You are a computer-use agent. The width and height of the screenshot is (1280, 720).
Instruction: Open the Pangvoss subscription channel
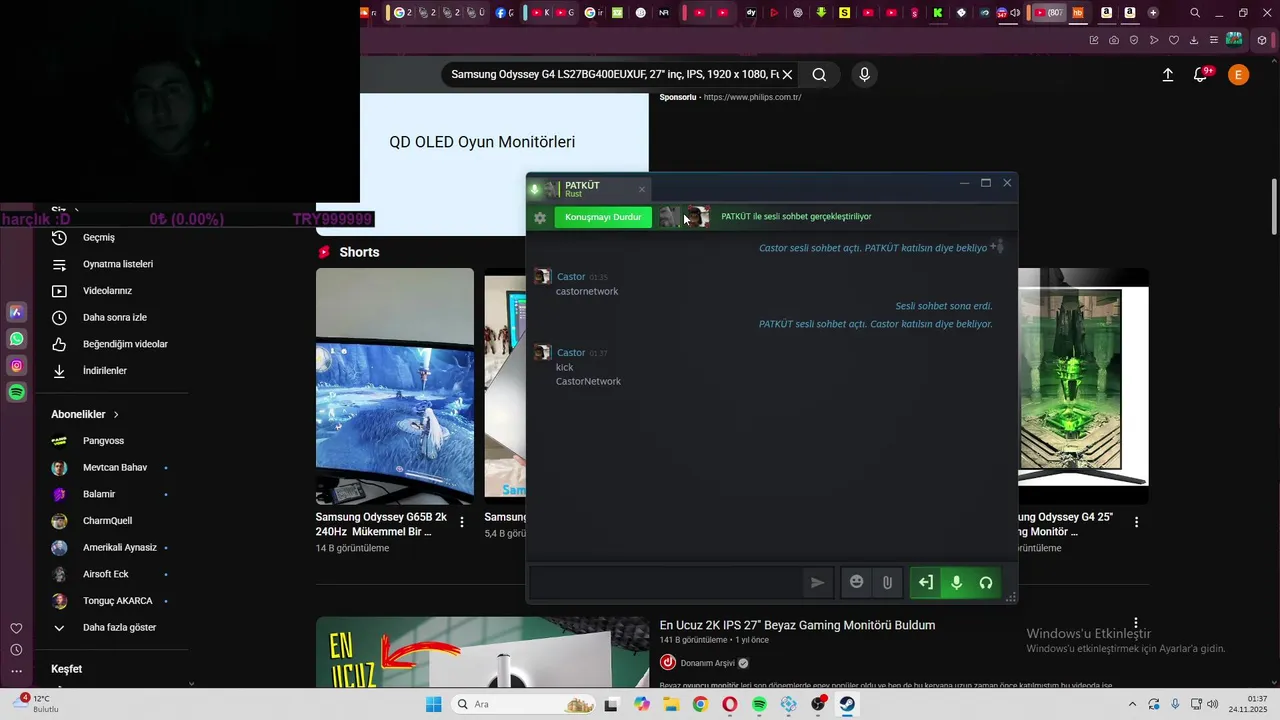103,441
